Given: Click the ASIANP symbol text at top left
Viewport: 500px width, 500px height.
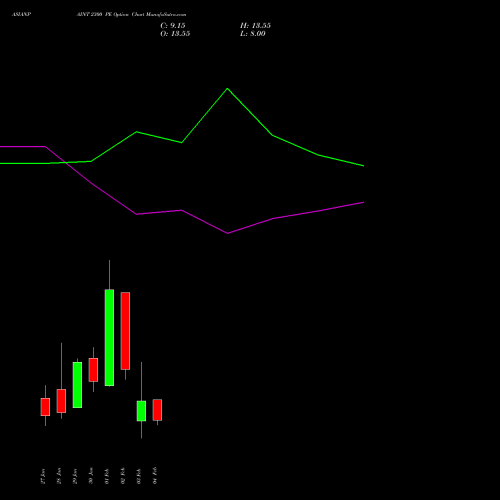Looking at the screenshot, I should (22, 15).
